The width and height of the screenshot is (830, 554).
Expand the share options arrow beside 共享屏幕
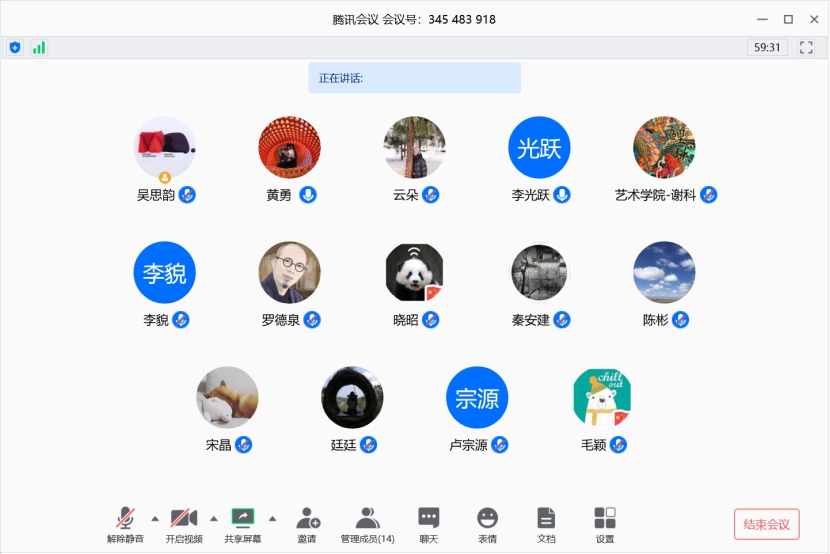tap(273, 519)
